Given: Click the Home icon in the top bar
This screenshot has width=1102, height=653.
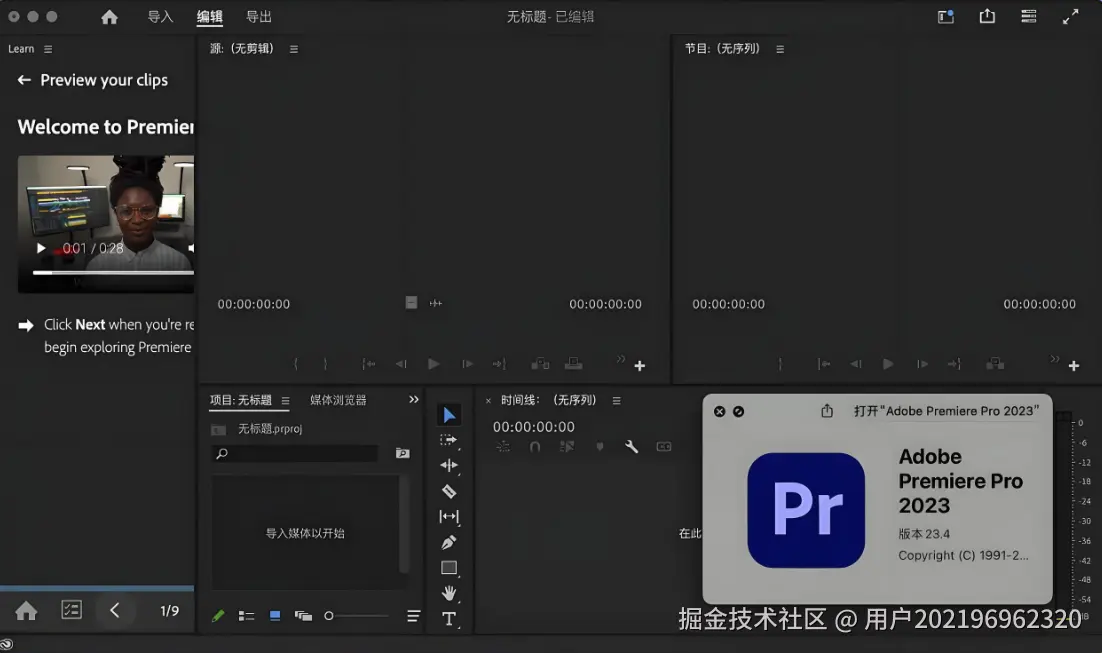Looking at the screenshot, I should pos(110,16).
